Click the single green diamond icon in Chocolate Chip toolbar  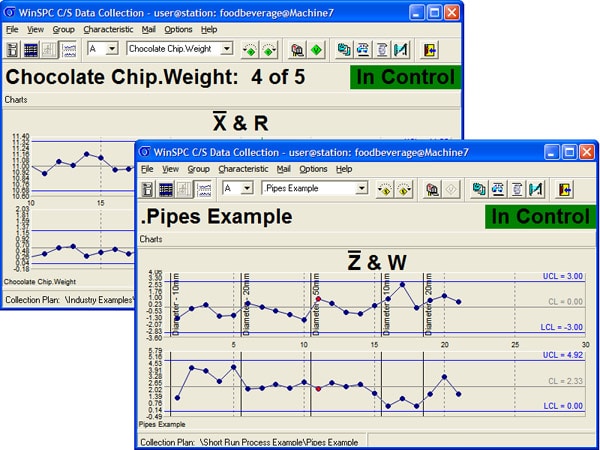[x=317, y=48]
